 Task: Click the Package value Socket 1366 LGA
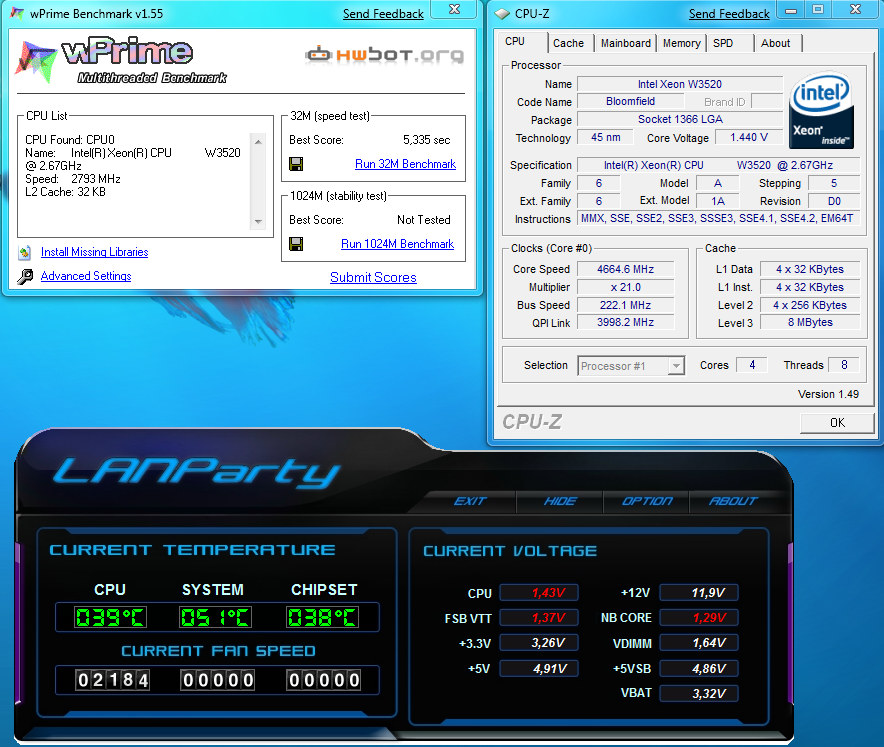tap(680, 120)
